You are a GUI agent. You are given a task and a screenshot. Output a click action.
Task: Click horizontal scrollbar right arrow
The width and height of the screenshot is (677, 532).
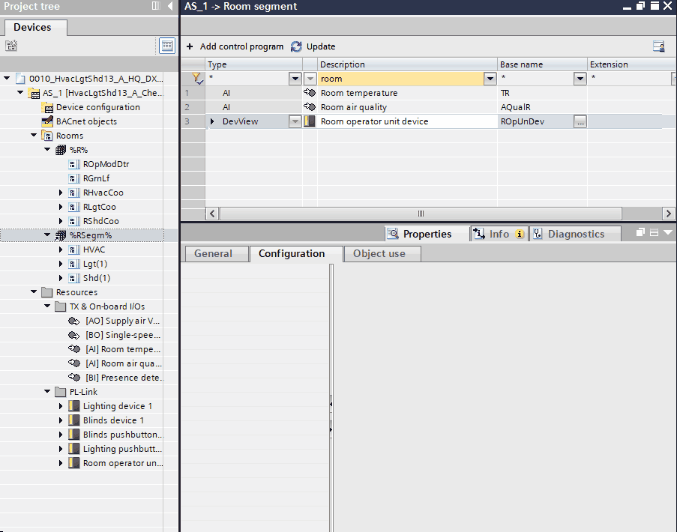coord(668,213)
